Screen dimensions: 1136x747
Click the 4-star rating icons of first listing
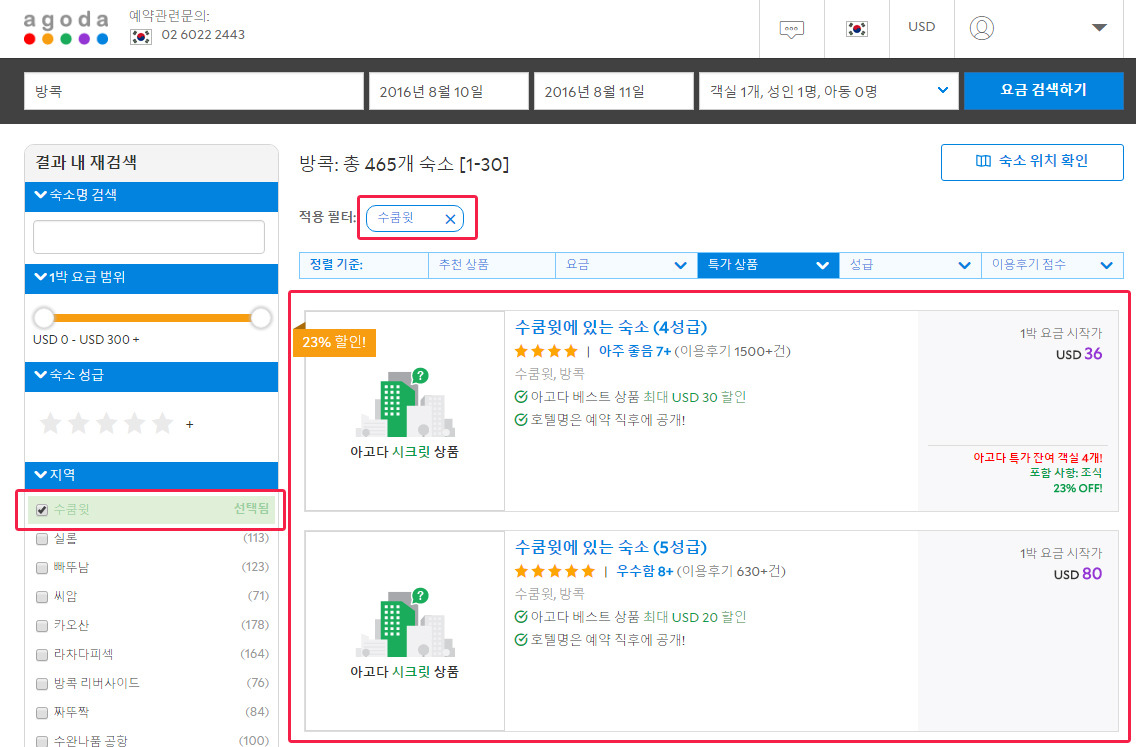pos(546,351)
